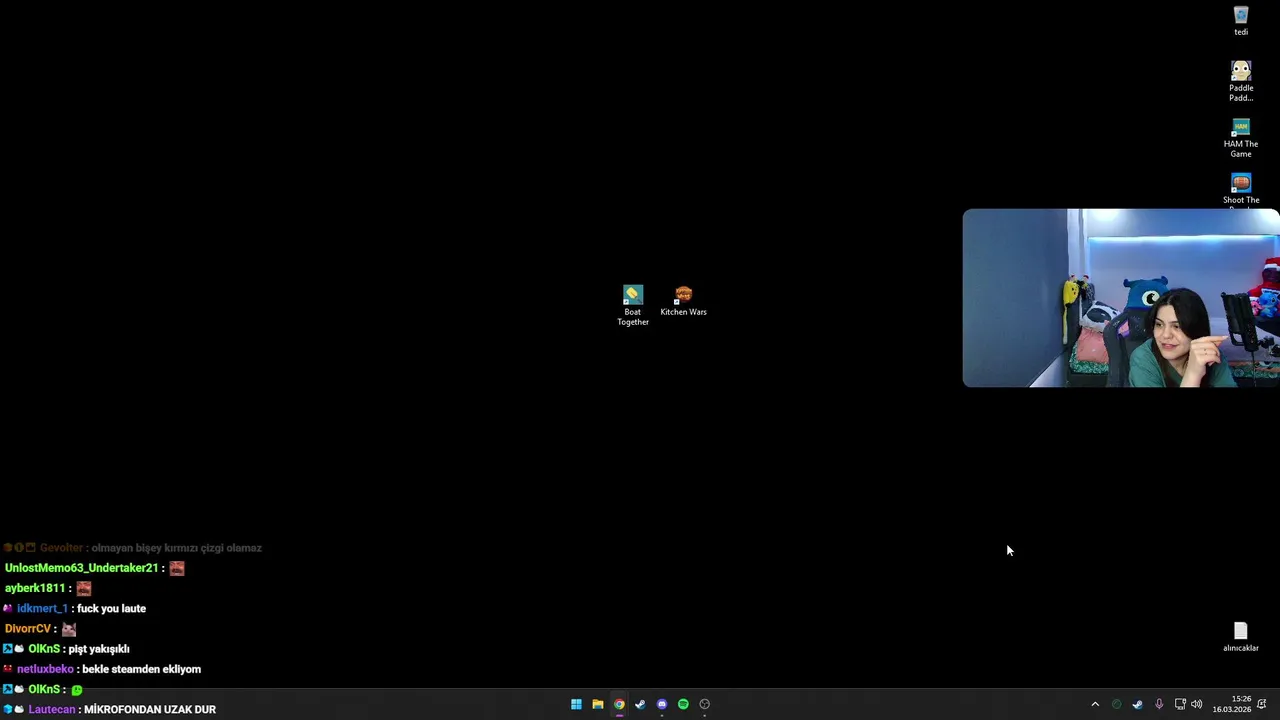This screenshot has height=720, width=1280.
Task: Select the Recycle Bin named tedi
Action: pos(1241,21)
